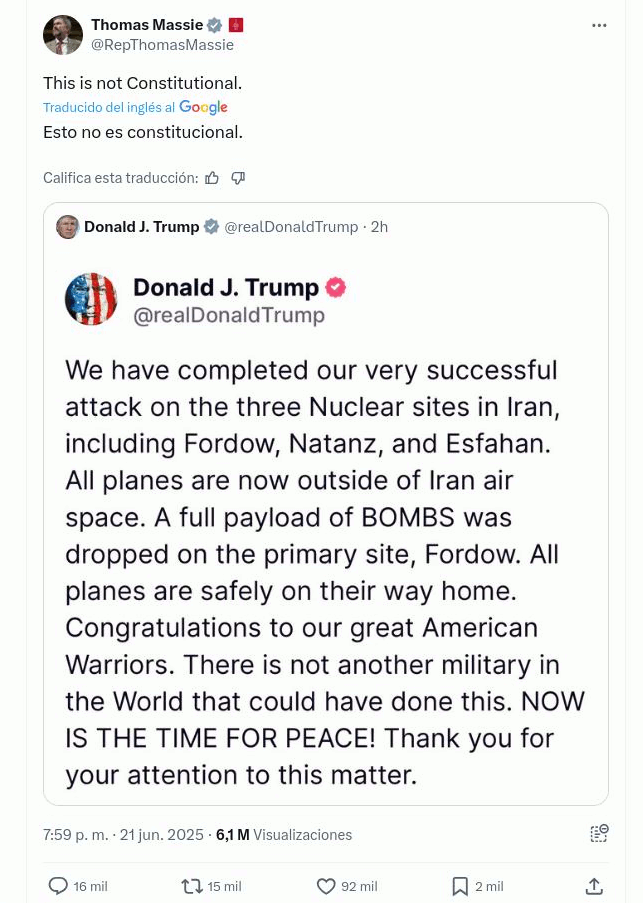The image size is (643, 903).
Task: Open the three-dot more options menu
Action: [x=599, y=25]
